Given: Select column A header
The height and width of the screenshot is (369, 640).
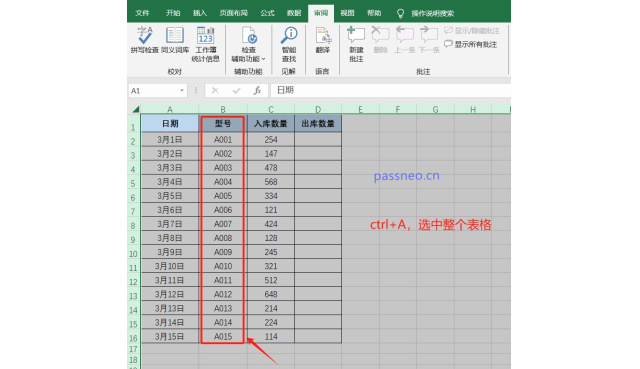Looking at the screenshot, I should [x=170, y=109].
